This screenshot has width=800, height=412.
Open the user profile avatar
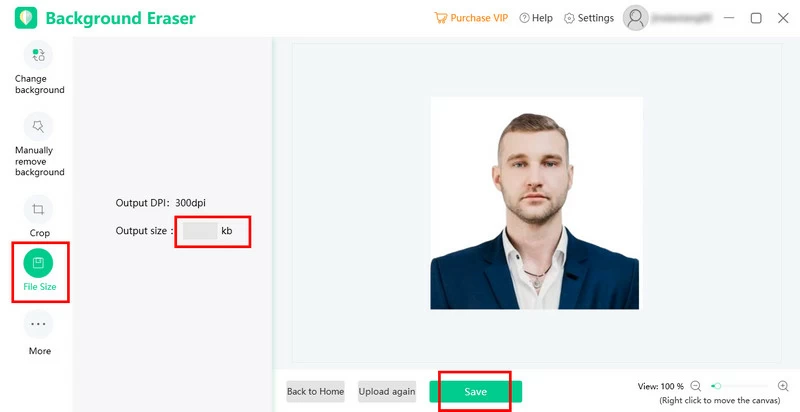coord(636,18)
